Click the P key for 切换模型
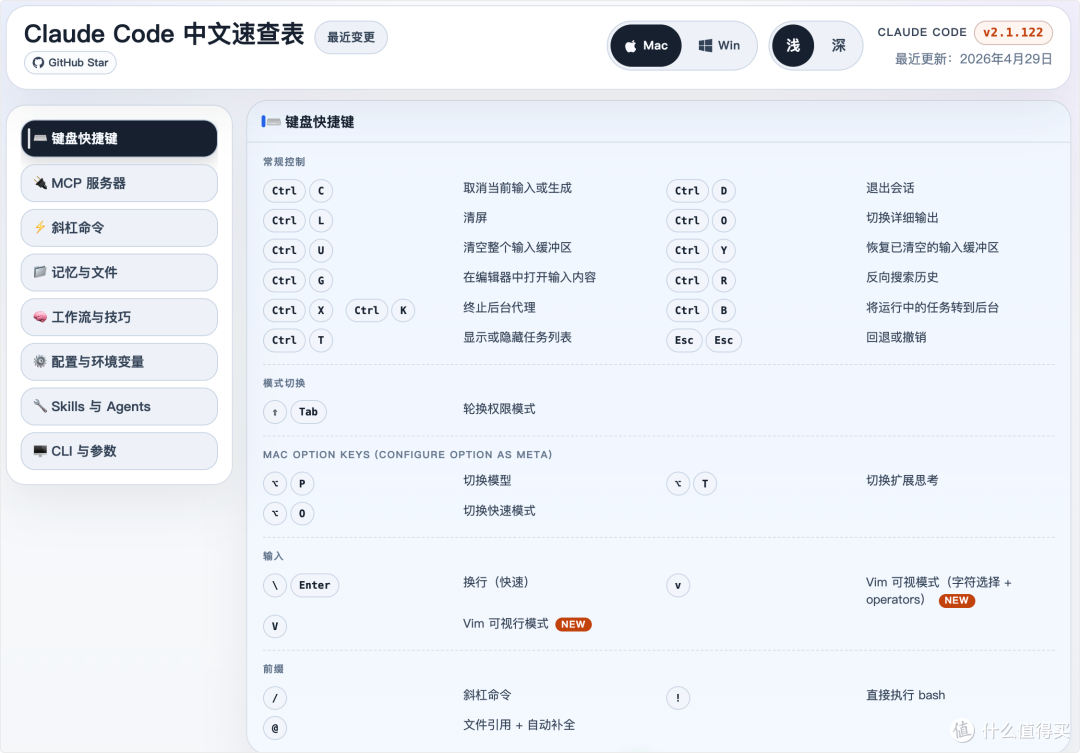This screenshot has height=753, width=1080. point(302,484)
